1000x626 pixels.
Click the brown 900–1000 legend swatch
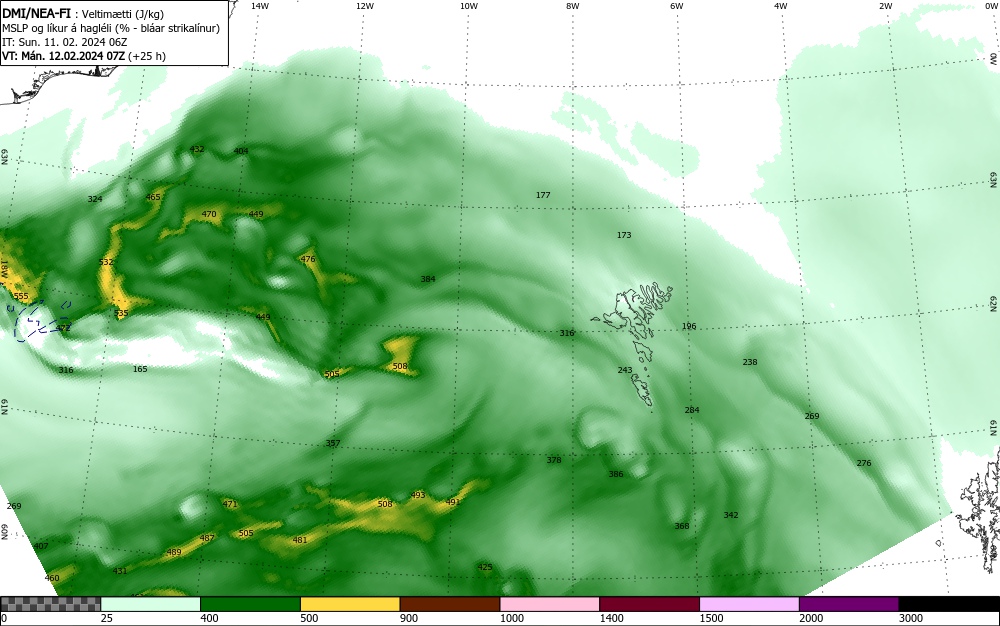click(450, 604)
